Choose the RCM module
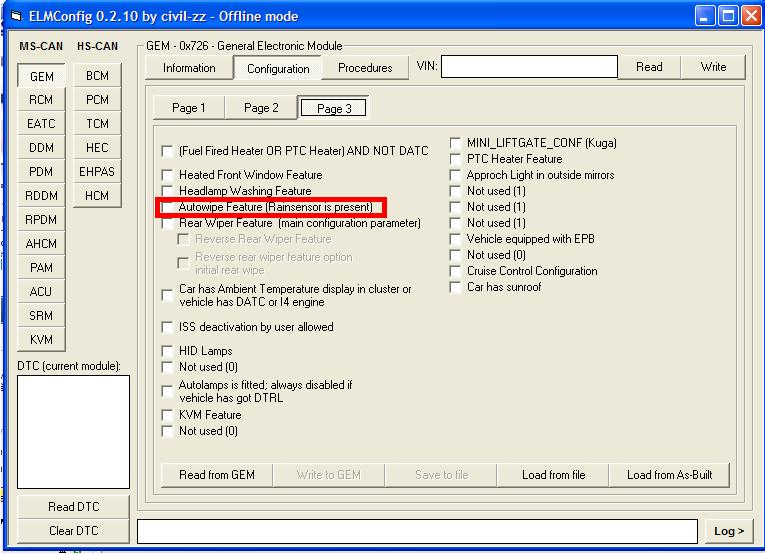 coord(41,100)
